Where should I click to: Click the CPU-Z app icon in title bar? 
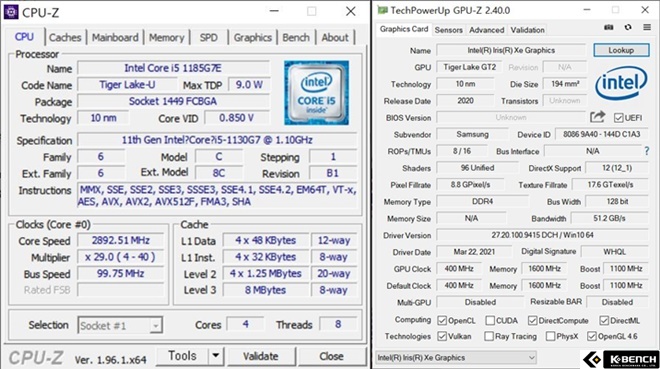[11, 12]
